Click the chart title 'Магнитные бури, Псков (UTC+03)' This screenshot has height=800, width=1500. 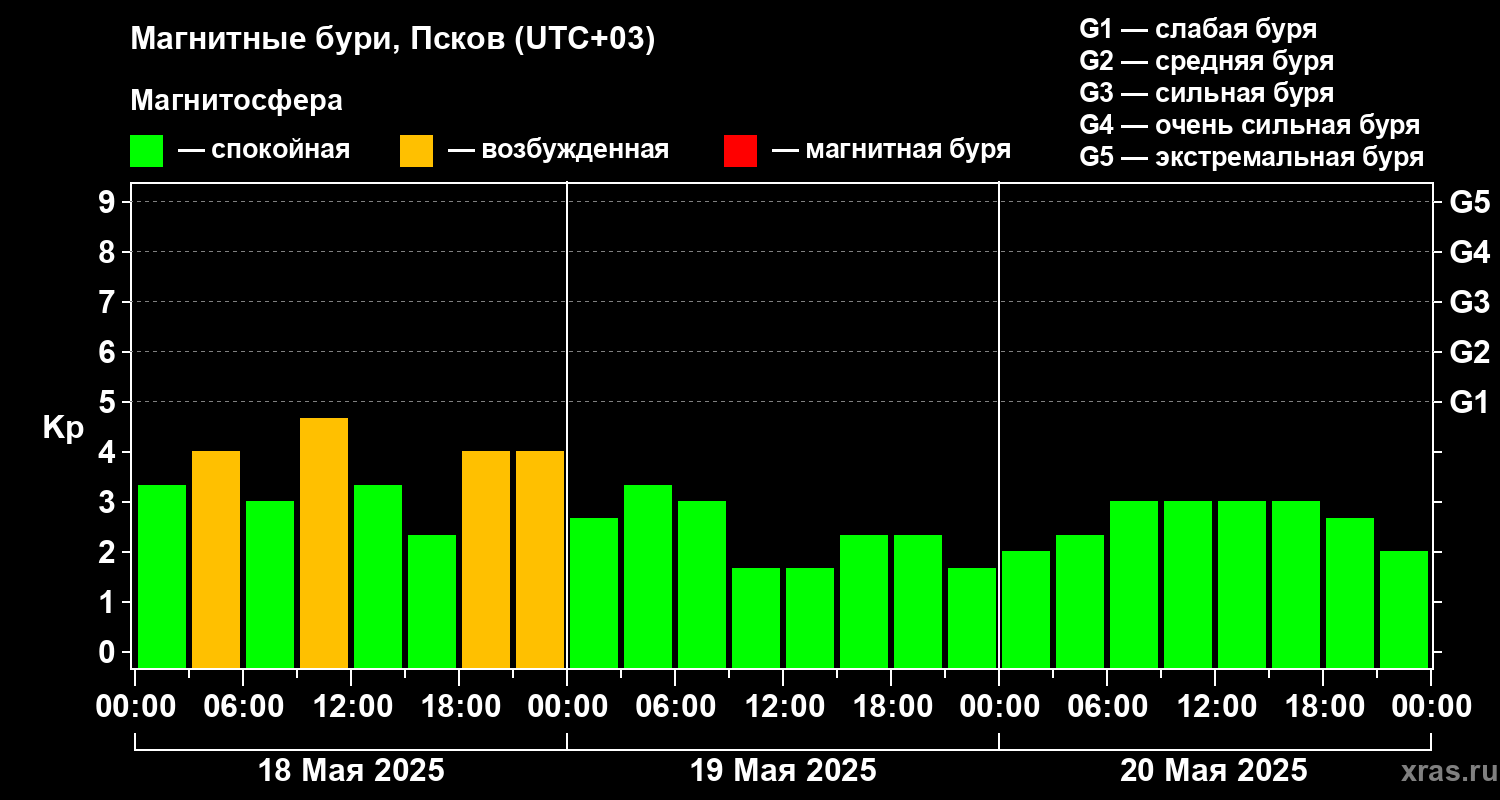[393, 41]
